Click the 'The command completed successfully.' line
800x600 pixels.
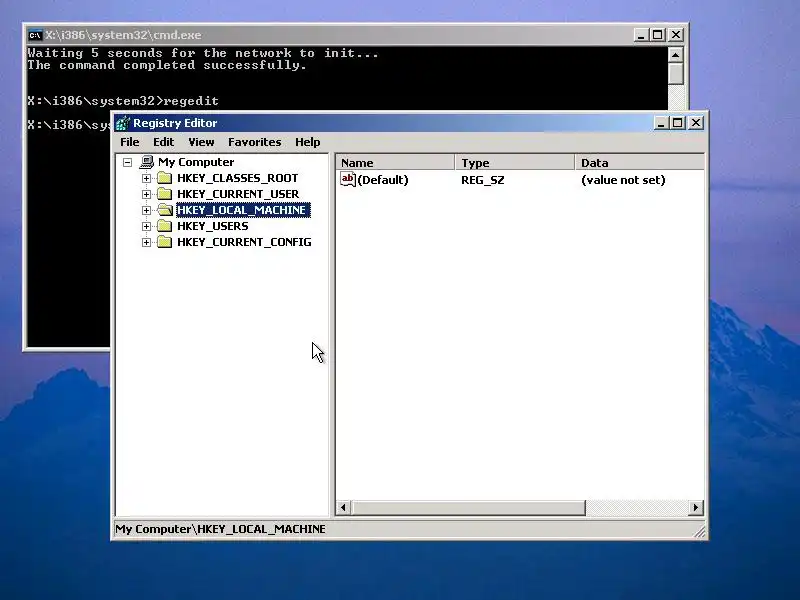point(167,65)
